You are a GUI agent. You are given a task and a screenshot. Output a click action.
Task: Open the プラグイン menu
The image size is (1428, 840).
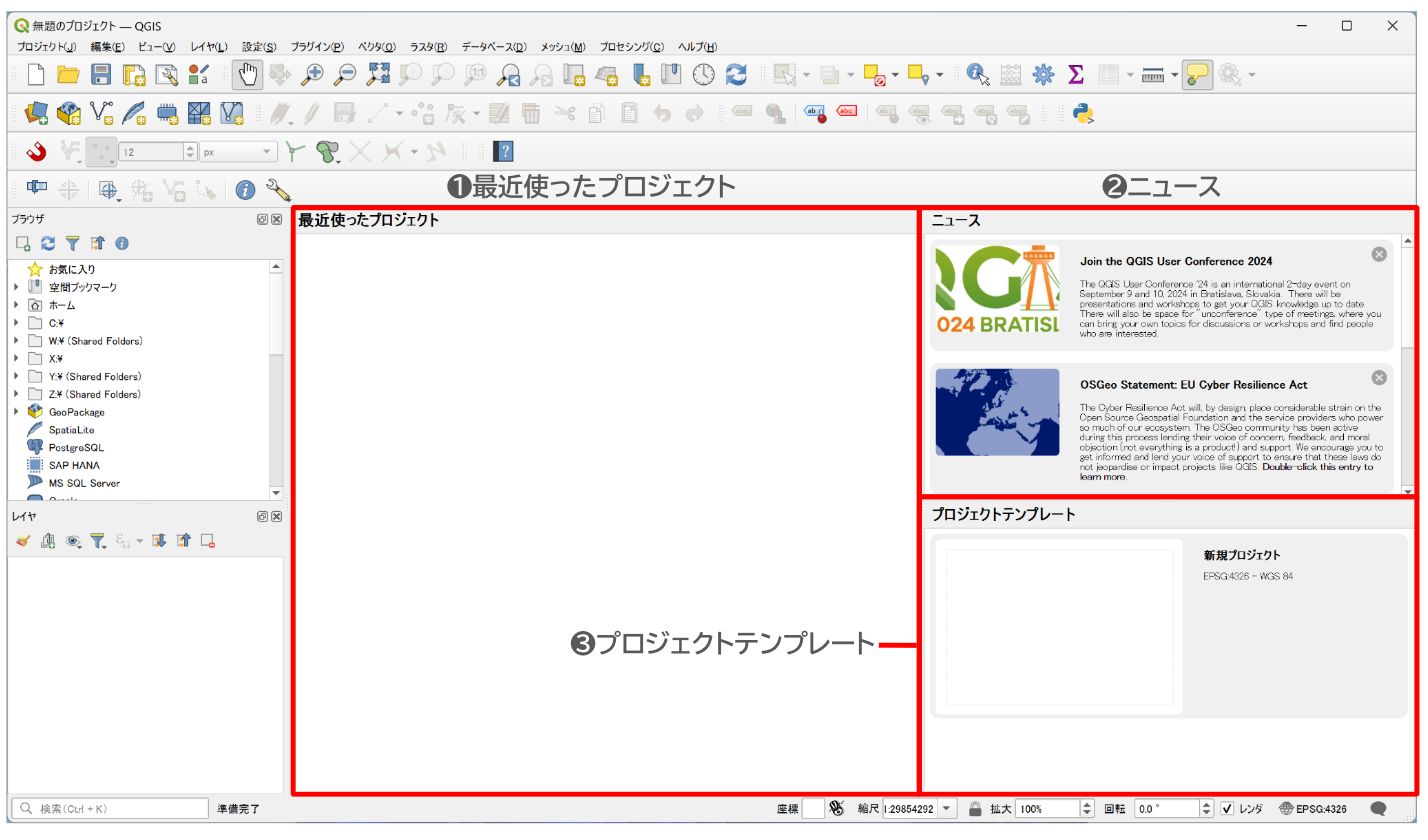[317, 47]
